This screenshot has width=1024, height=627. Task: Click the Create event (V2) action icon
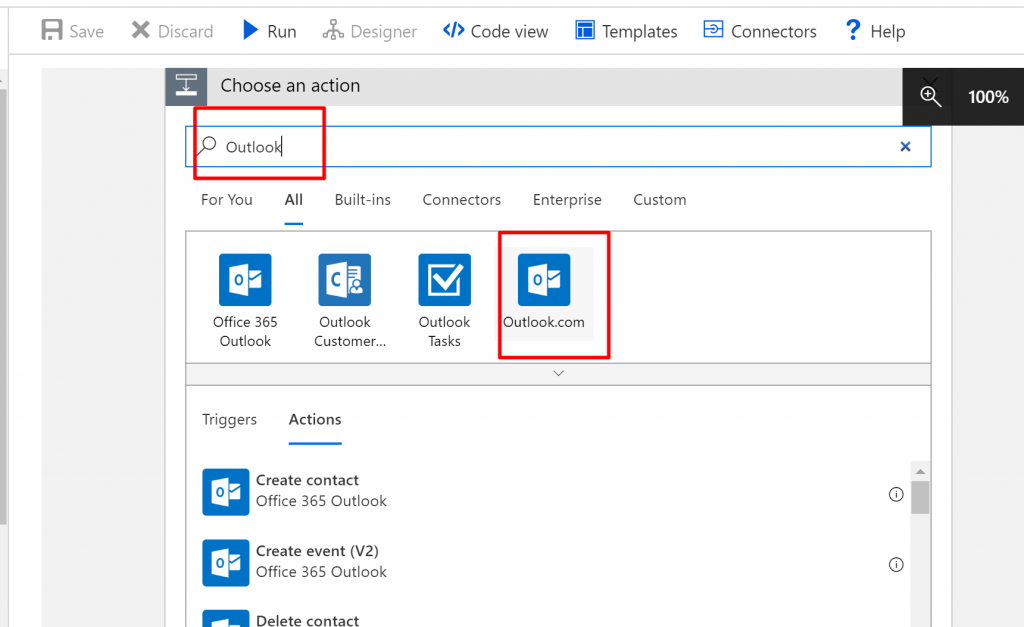(225, 562)
